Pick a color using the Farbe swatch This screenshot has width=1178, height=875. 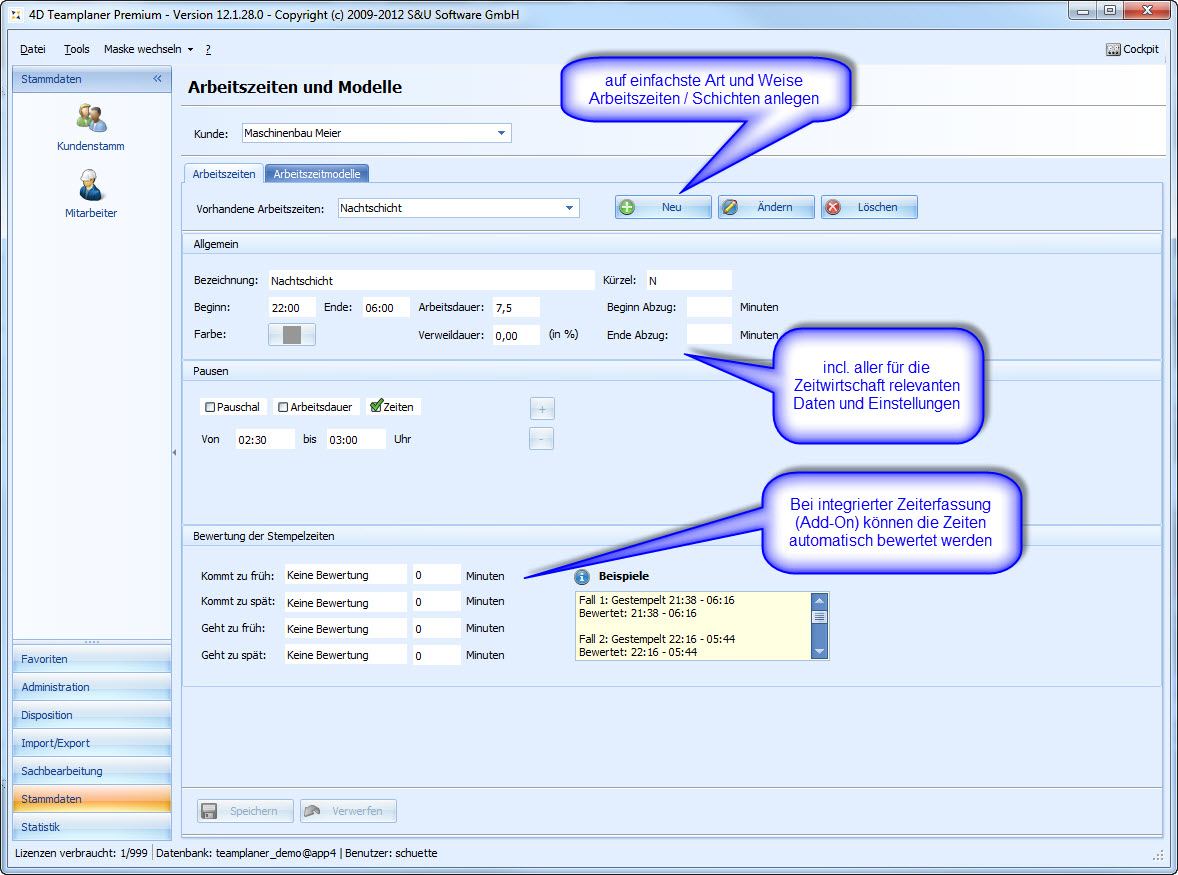coord(291,335)
